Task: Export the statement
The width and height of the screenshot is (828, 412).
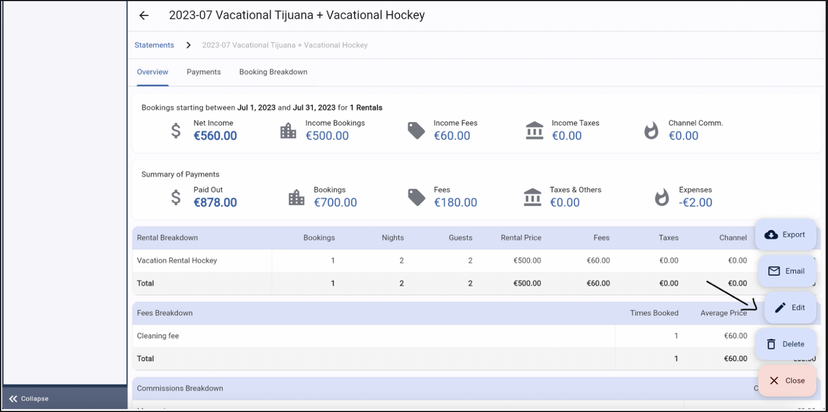Action: tap(787, 235)
